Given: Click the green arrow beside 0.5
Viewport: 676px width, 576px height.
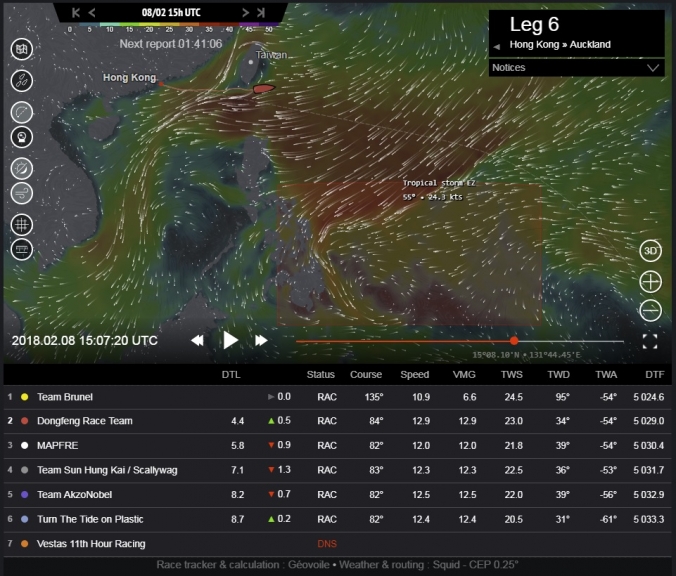Looking at the screenshot, I should click(x=271, y=421).
